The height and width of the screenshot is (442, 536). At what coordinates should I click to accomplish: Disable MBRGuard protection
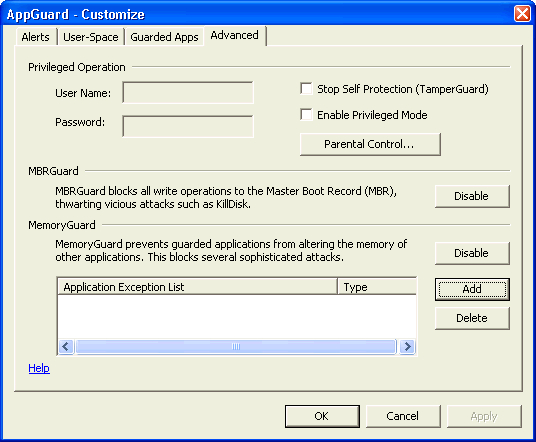472,196
